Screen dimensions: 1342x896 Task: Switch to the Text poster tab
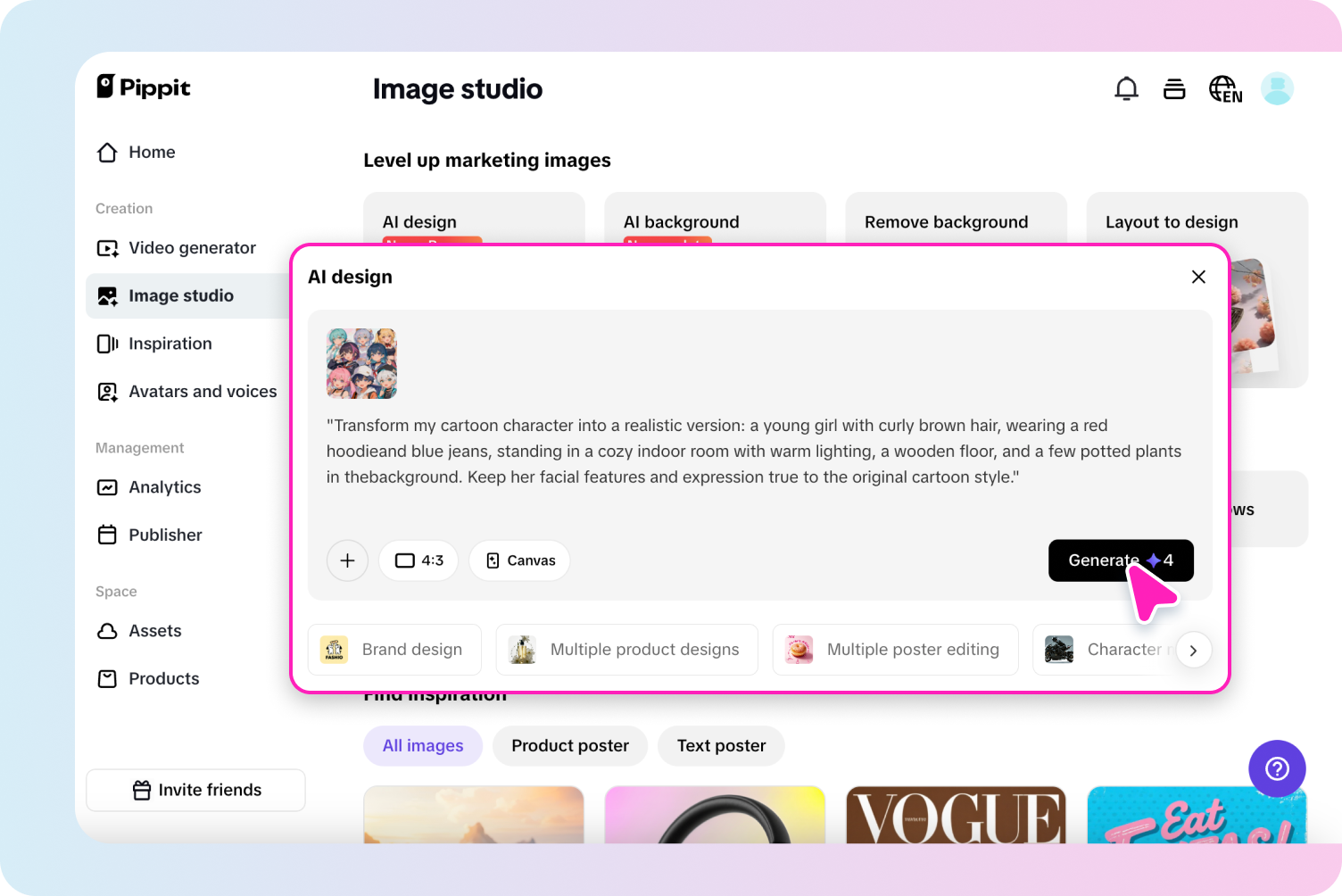[x=720, y=746]
